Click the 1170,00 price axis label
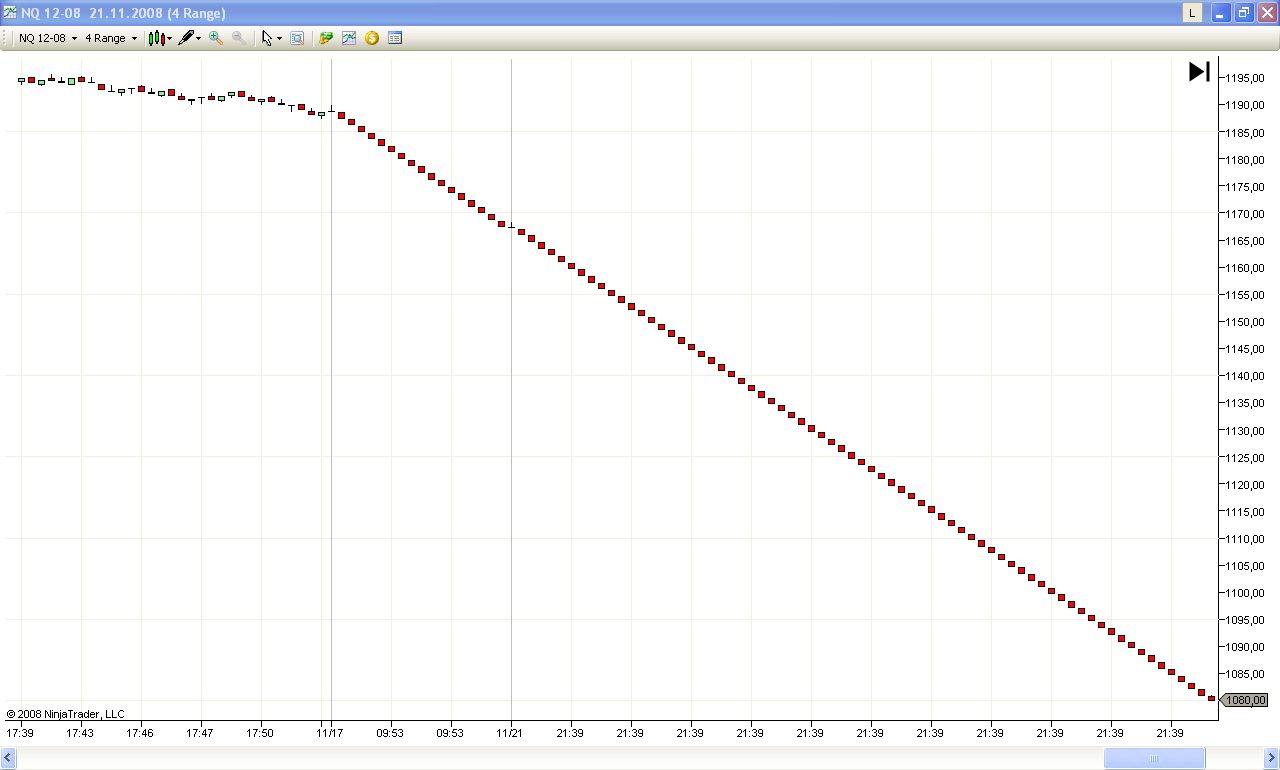 (1246, 214)
